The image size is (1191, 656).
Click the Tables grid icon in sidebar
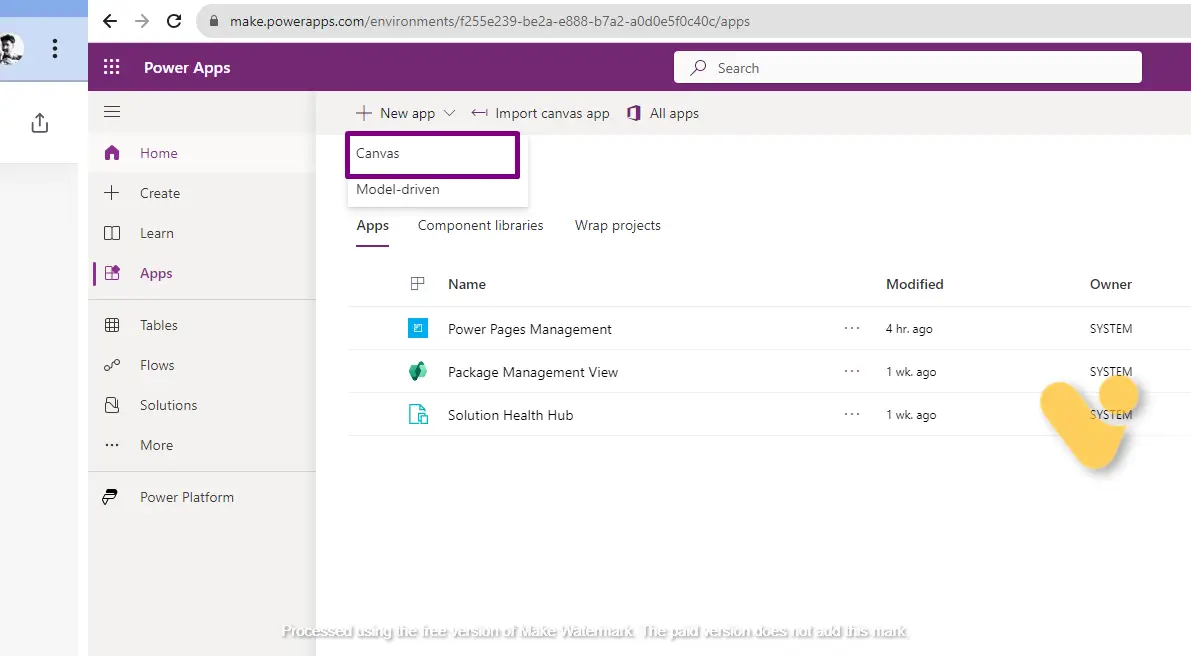click(x=112, y=325)
